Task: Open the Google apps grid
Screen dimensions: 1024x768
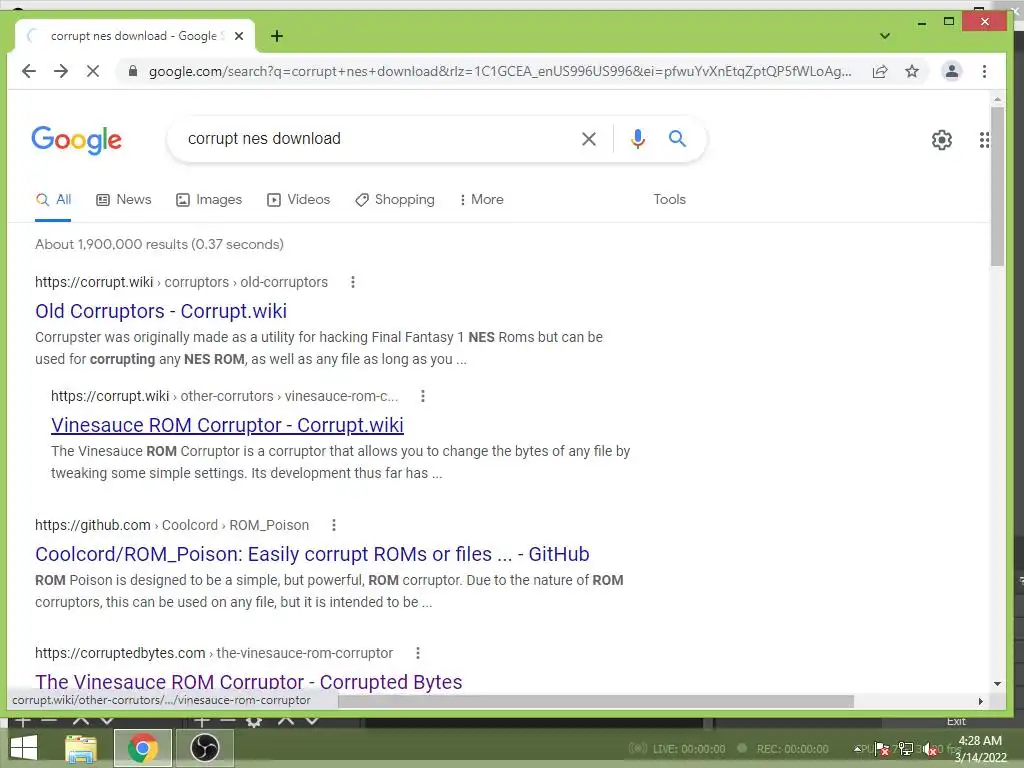Action: [x=984, y=140]
